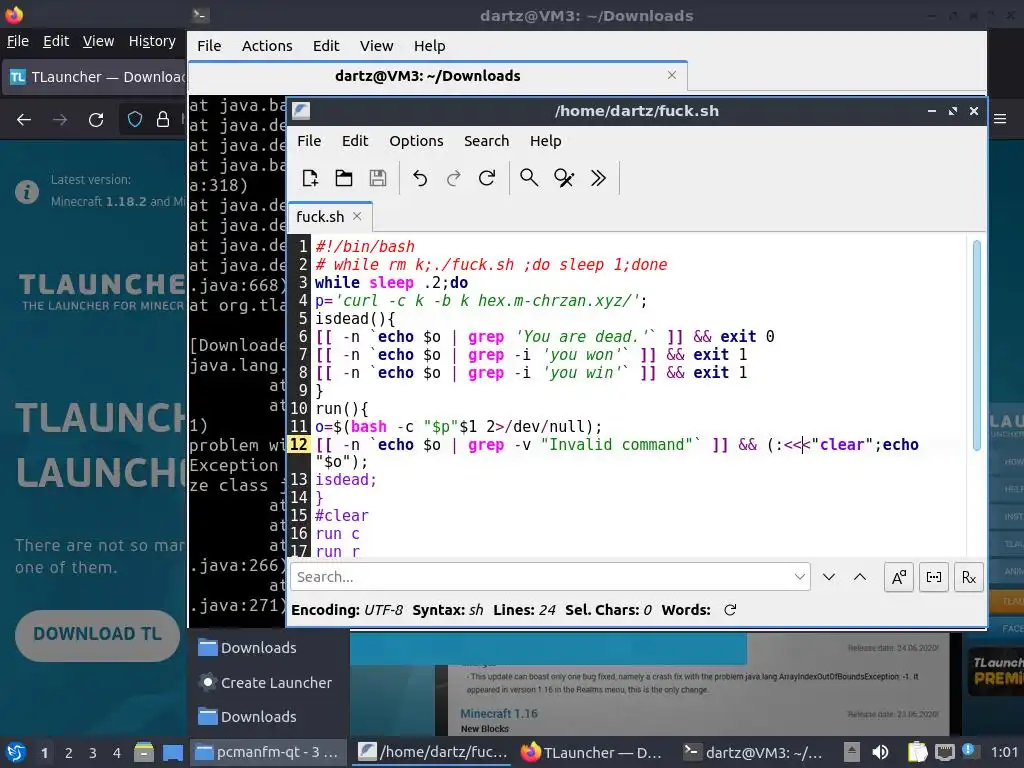This screenshot has width=1024, height=768.
Task: Expand the search history dropdown arrow
Action: coord(799,577)
